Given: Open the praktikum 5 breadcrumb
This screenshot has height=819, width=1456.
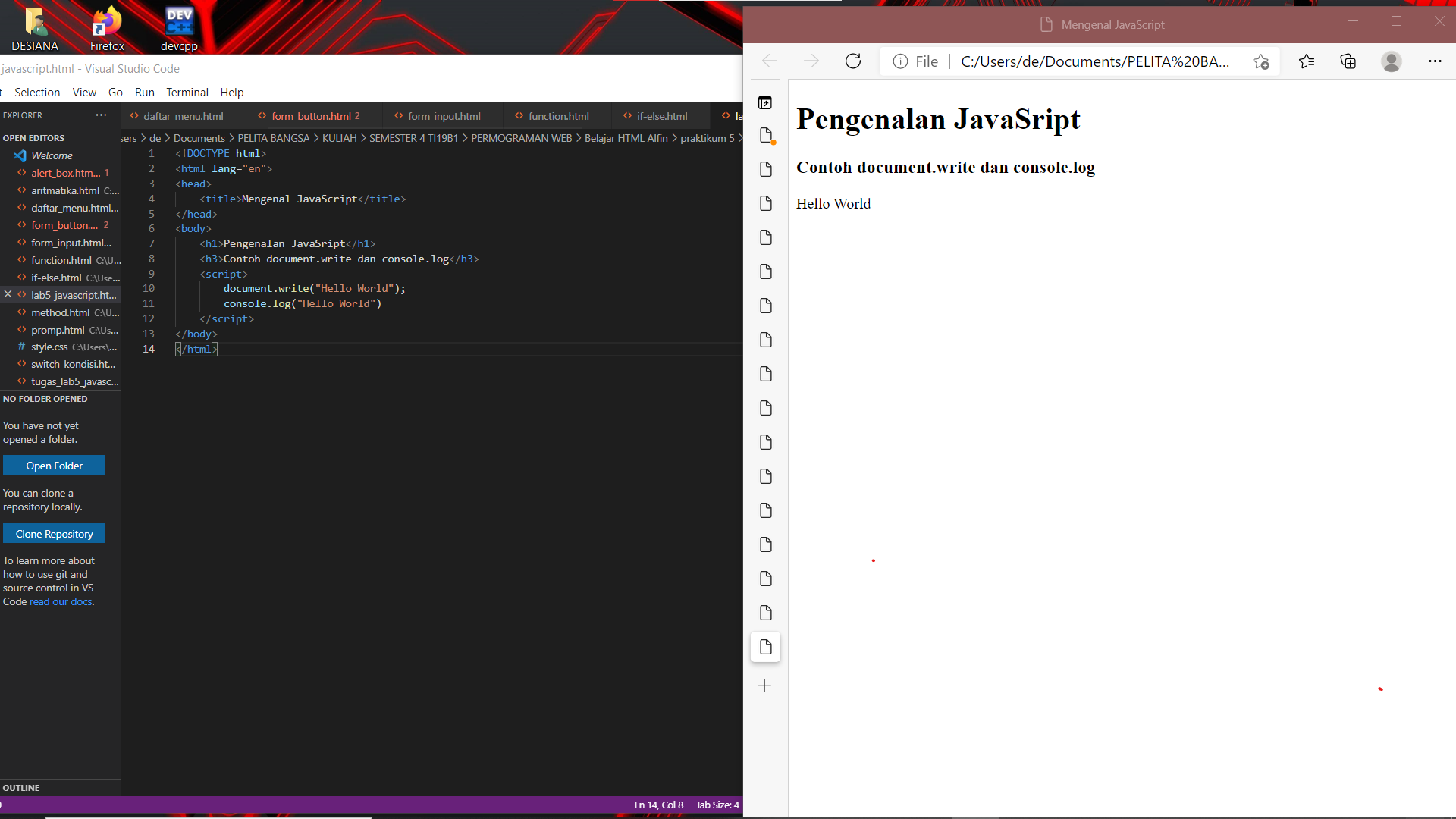Looking at the screenshot, I should pos(708,138).
